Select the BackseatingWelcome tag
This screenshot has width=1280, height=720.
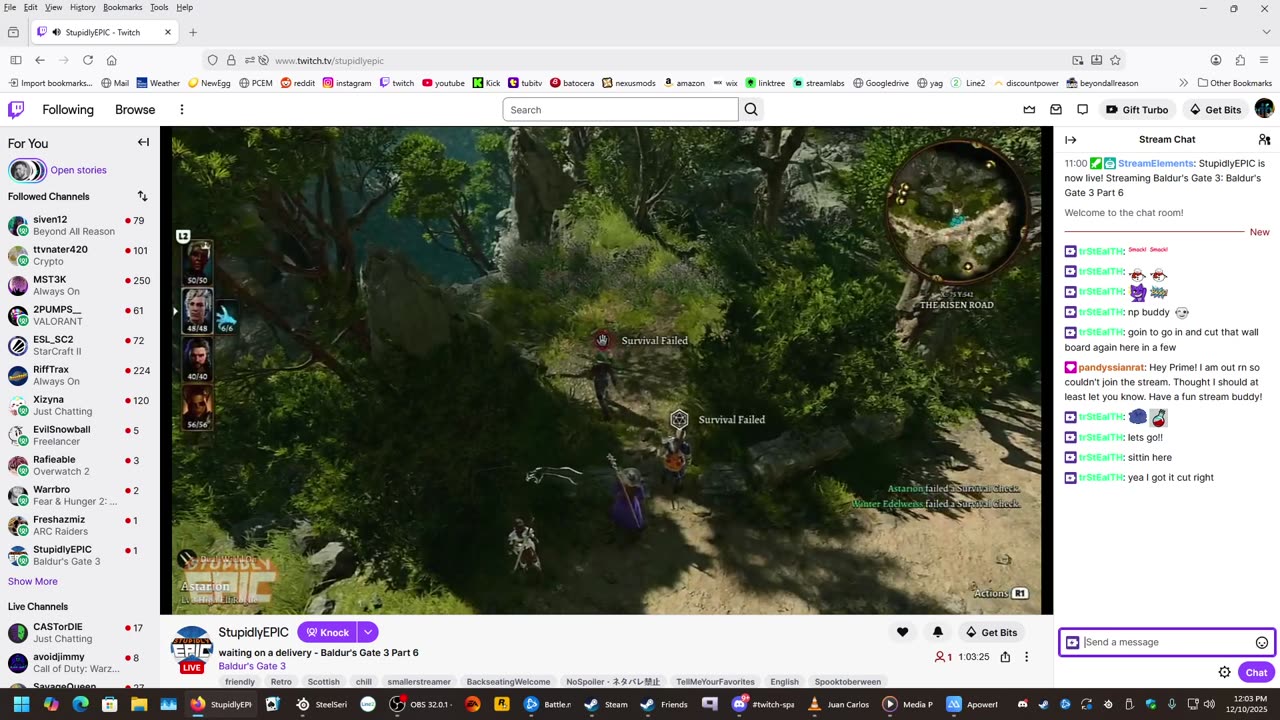click(x=509, y=682)
